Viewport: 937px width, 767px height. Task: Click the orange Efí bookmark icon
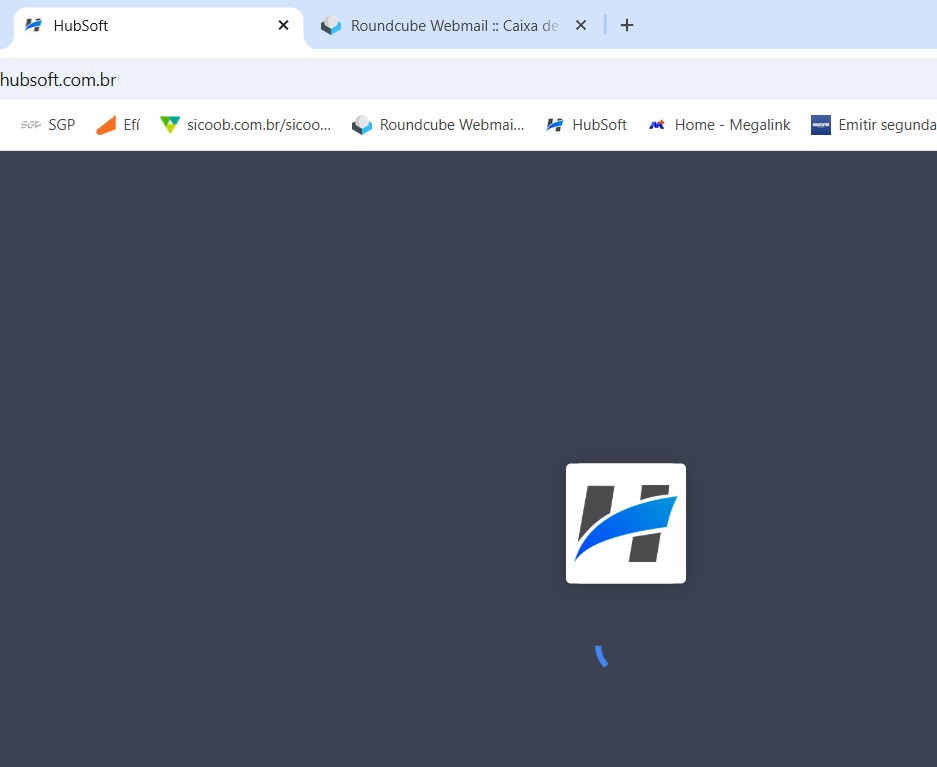point(106,125)
